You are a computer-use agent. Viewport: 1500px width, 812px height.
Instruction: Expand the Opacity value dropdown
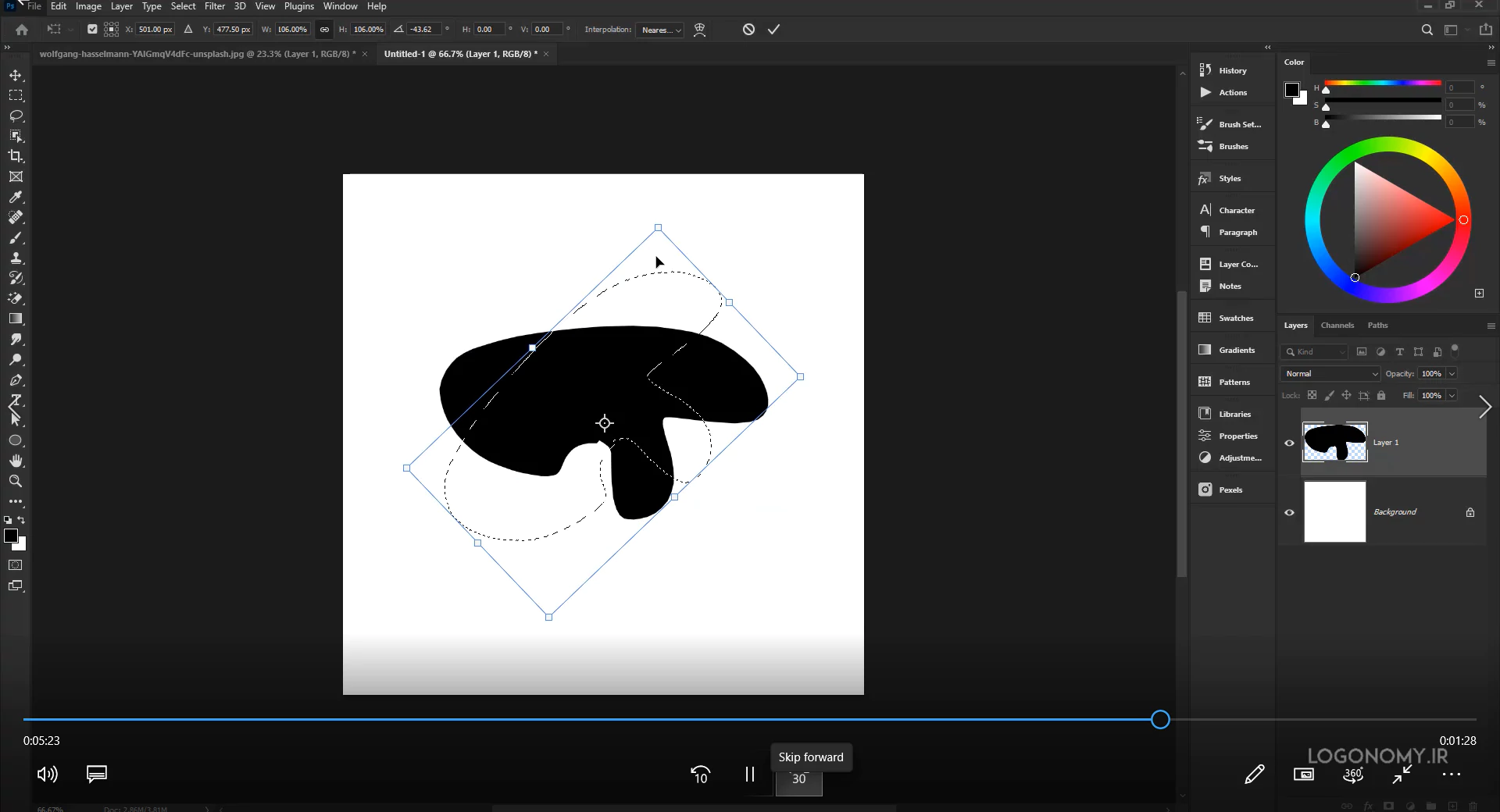(1452, 374)
